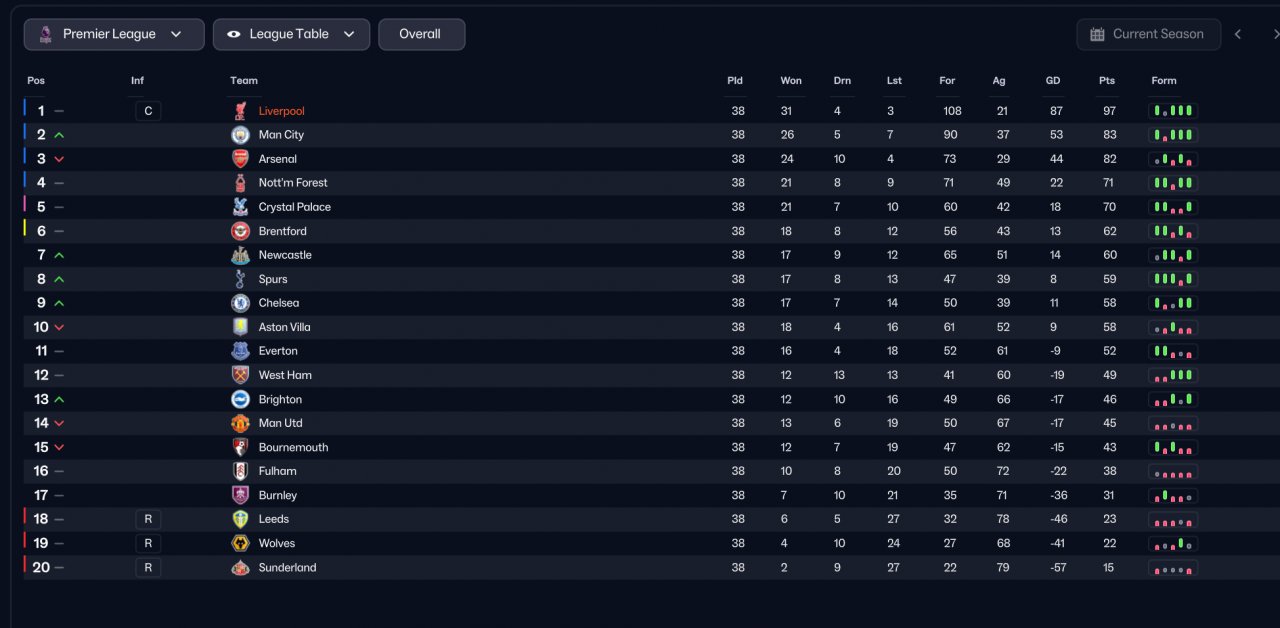
Task: Click Arsenal's down position change arrow
Action: click(x=59, y=159)
